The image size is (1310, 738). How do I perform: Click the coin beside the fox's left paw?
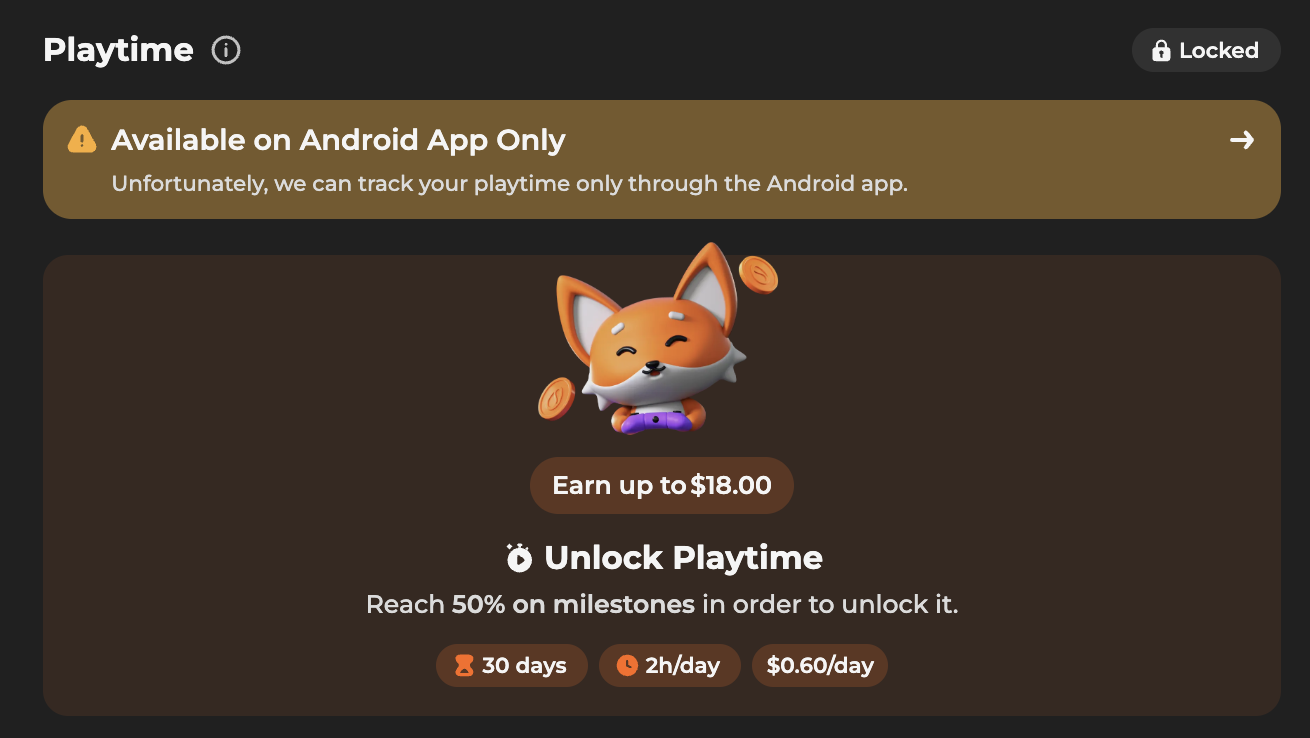coord(555,398)
